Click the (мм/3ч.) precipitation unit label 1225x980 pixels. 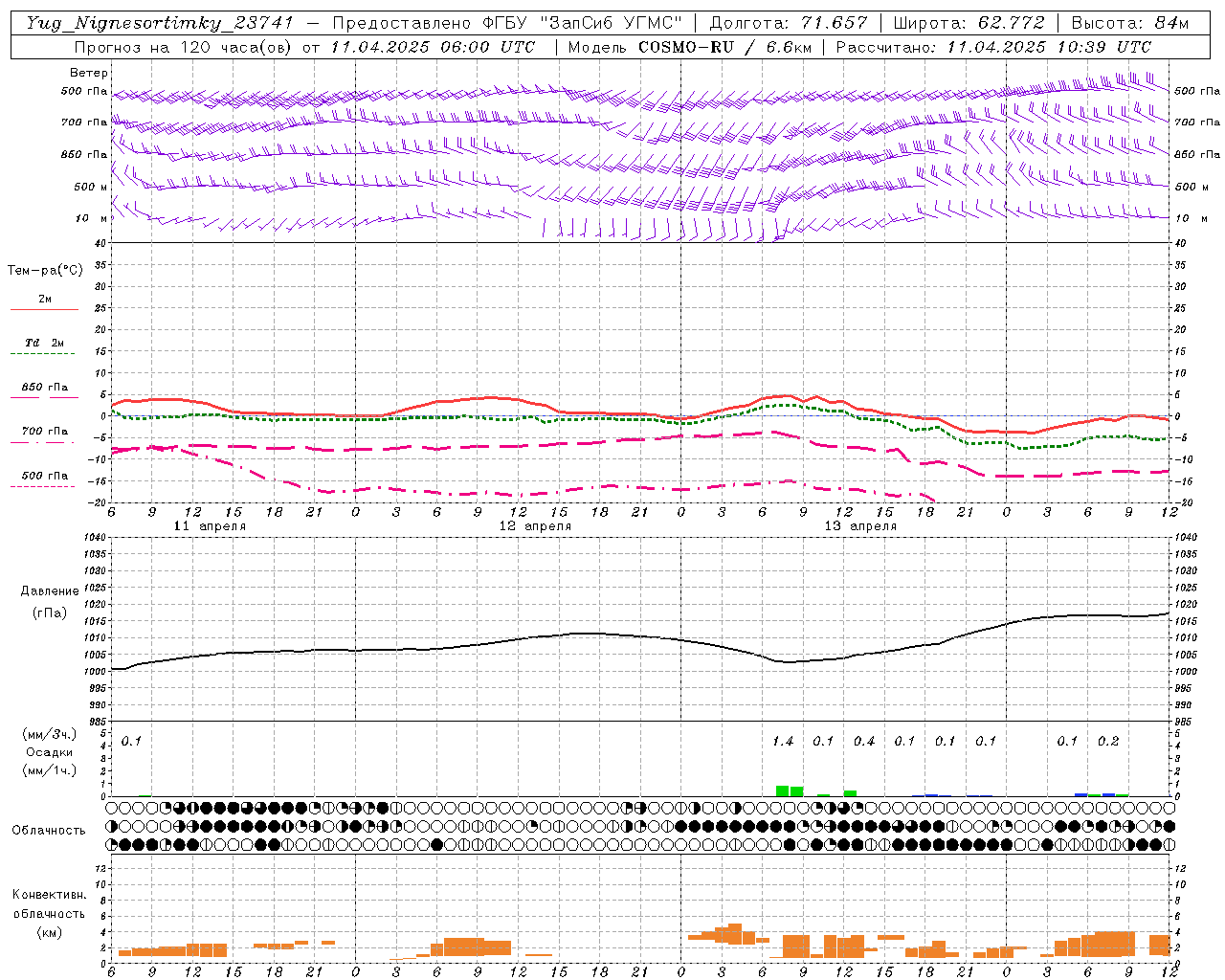click(49, 734)
